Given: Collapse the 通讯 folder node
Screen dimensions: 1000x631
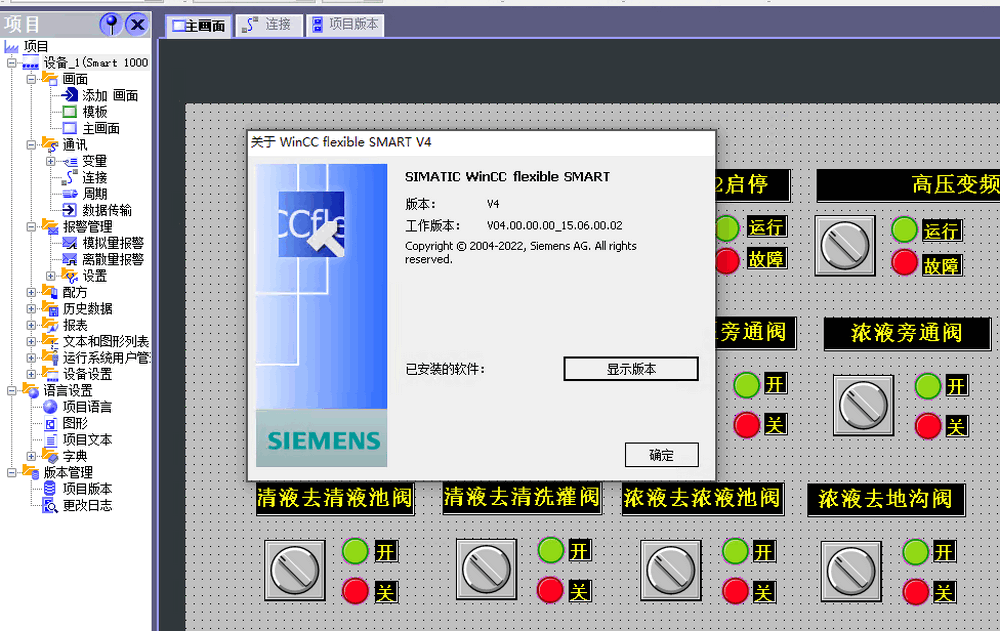Looking at the screenshot, I should (x=31, y=145).
